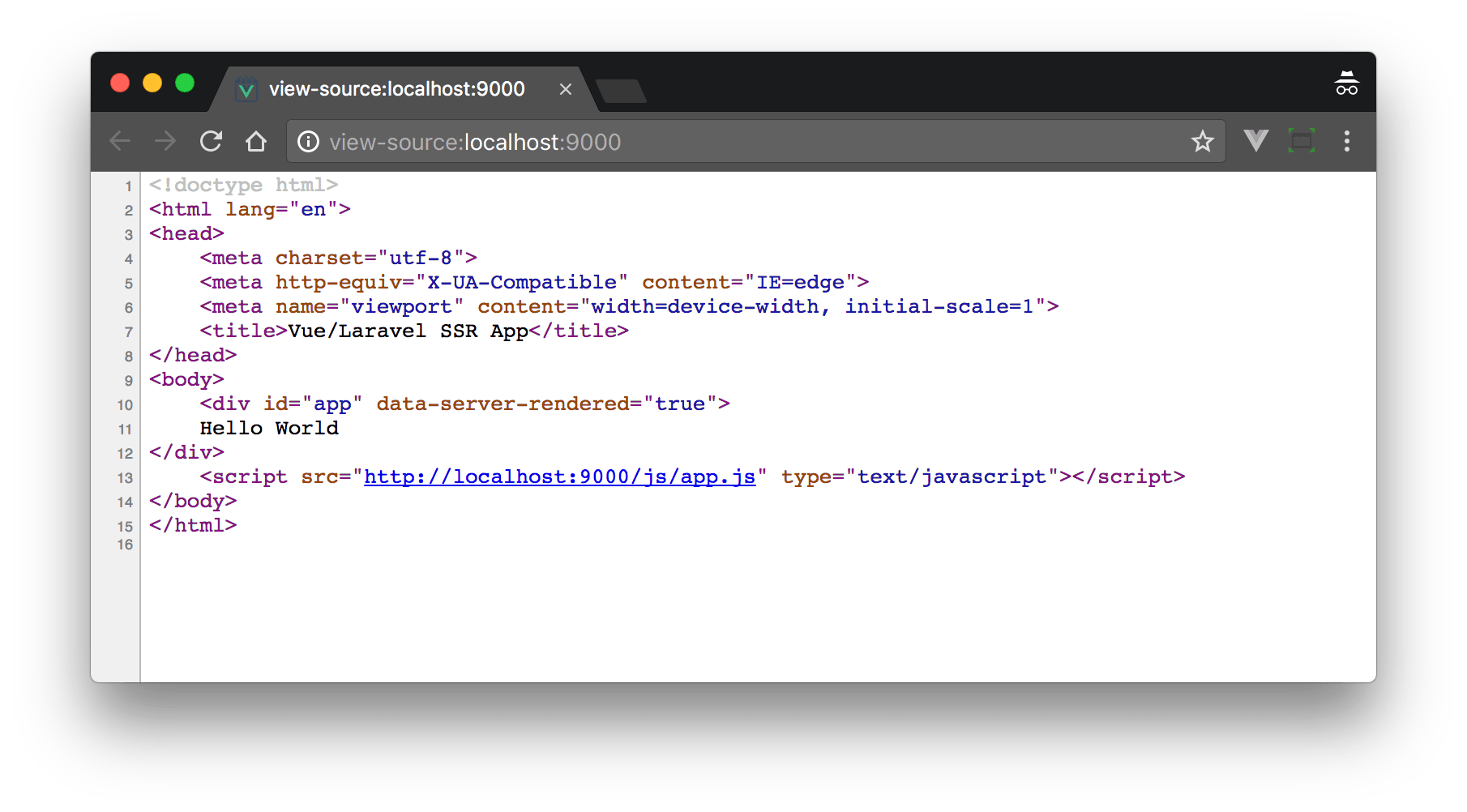
Task: Open the screen capture extension
Action: [1301, 141]
